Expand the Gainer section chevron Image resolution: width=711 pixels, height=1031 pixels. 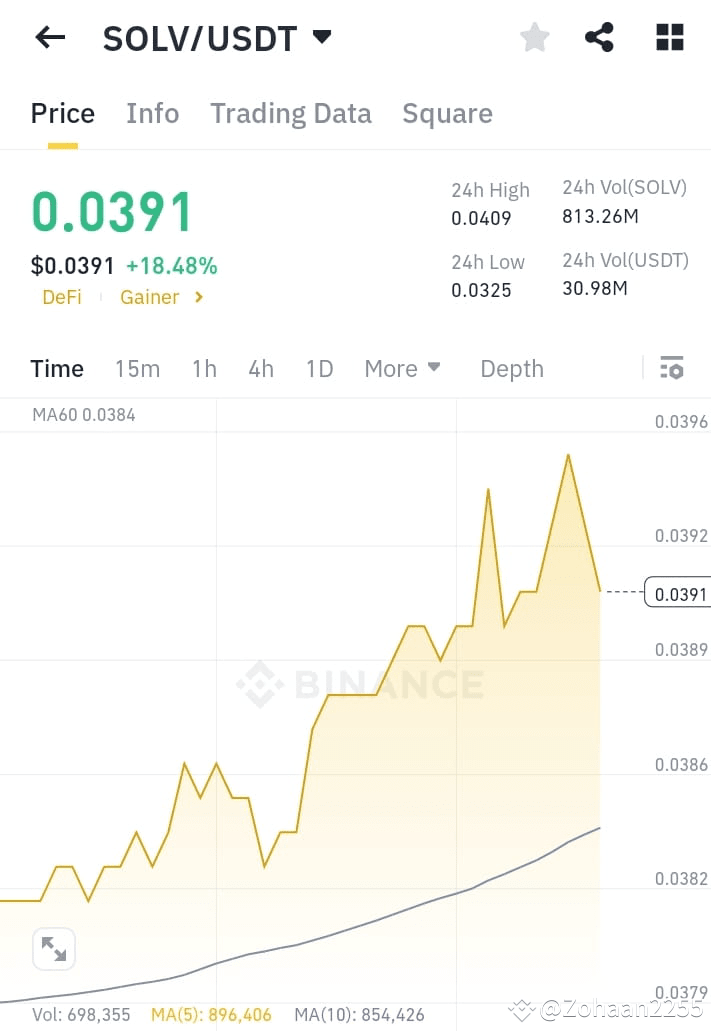click(196, 296)
